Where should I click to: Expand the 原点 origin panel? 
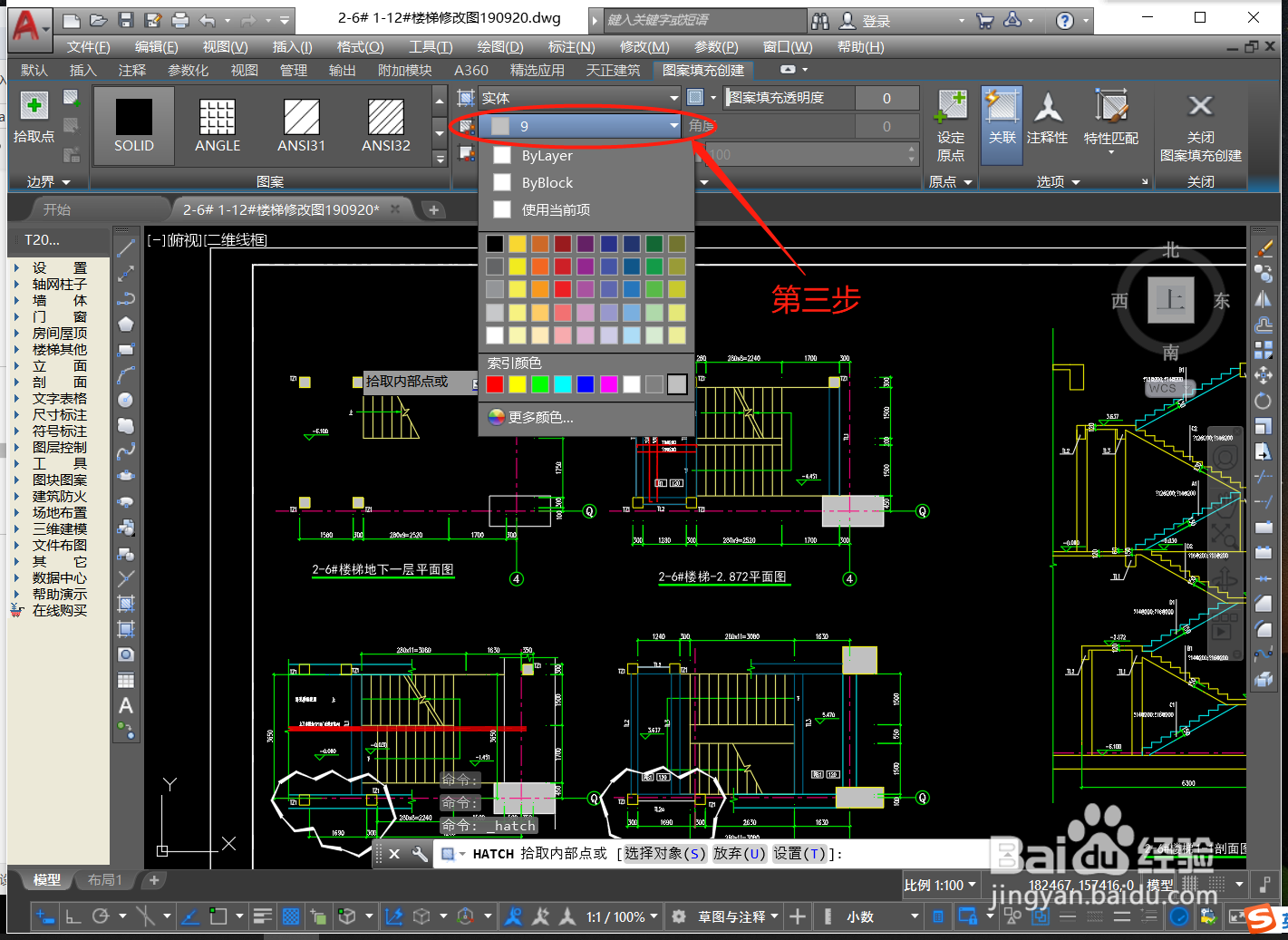point(951,182)
